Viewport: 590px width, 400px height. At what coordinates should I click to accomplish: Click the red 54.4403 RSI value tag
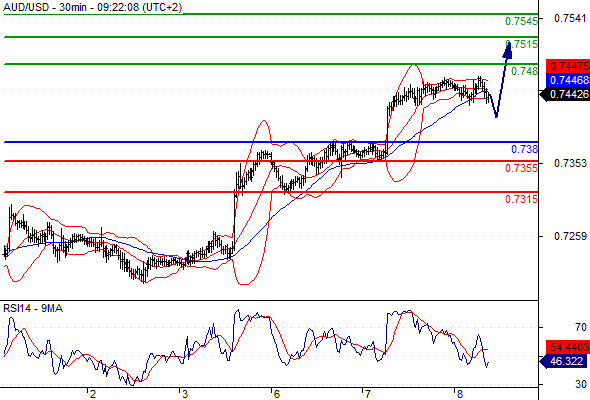coord(568,347)
